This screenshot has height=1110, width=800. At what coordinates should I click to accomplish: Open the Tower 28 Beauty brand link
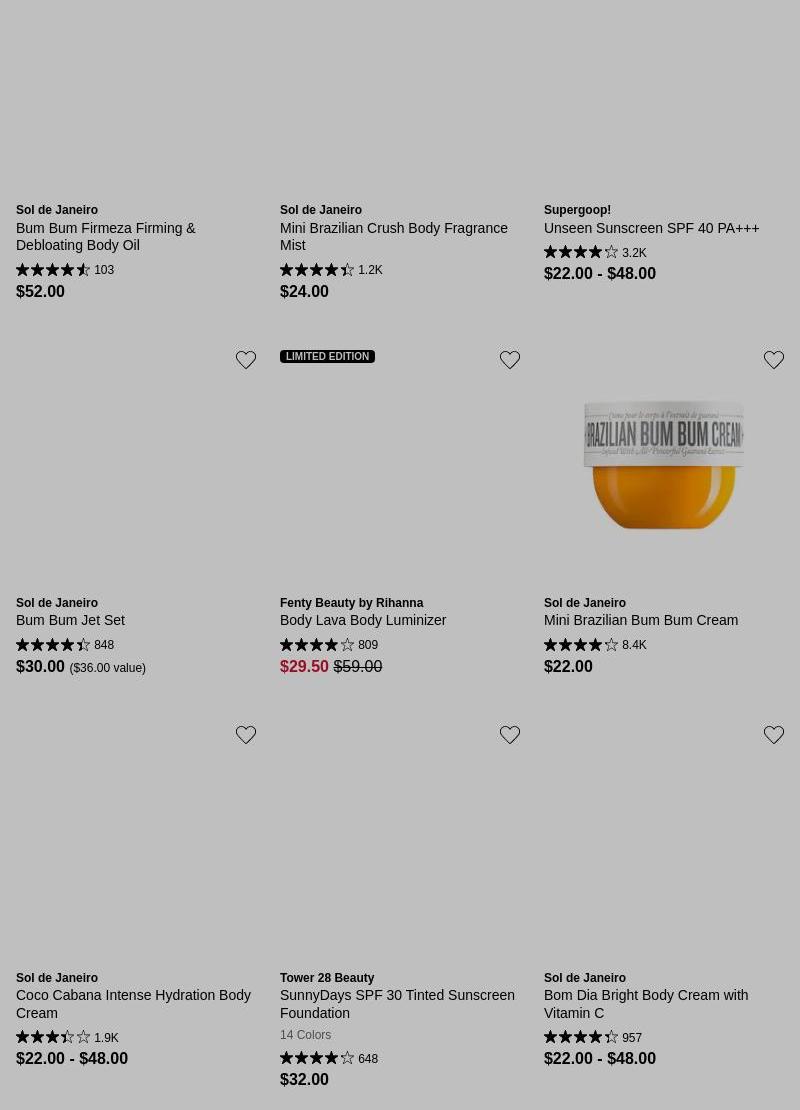[x=327, y=978]
